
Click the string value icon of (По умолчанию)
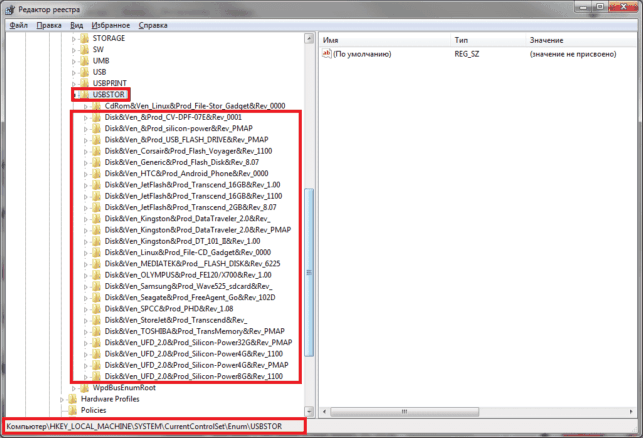point(327,54)
